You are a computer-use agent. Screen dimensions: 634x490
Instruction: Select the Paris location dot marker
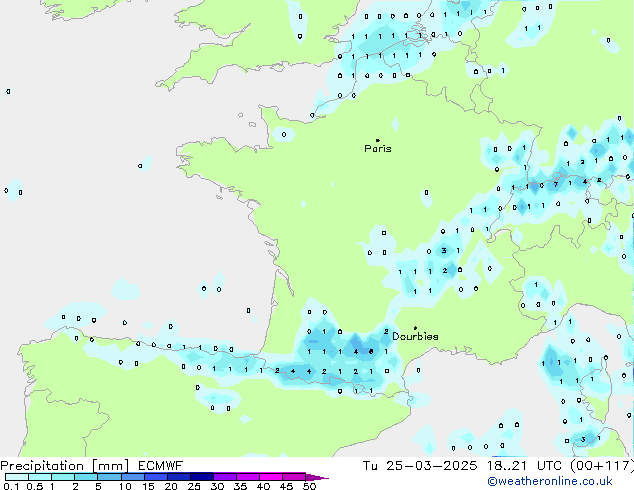[378, 140]
